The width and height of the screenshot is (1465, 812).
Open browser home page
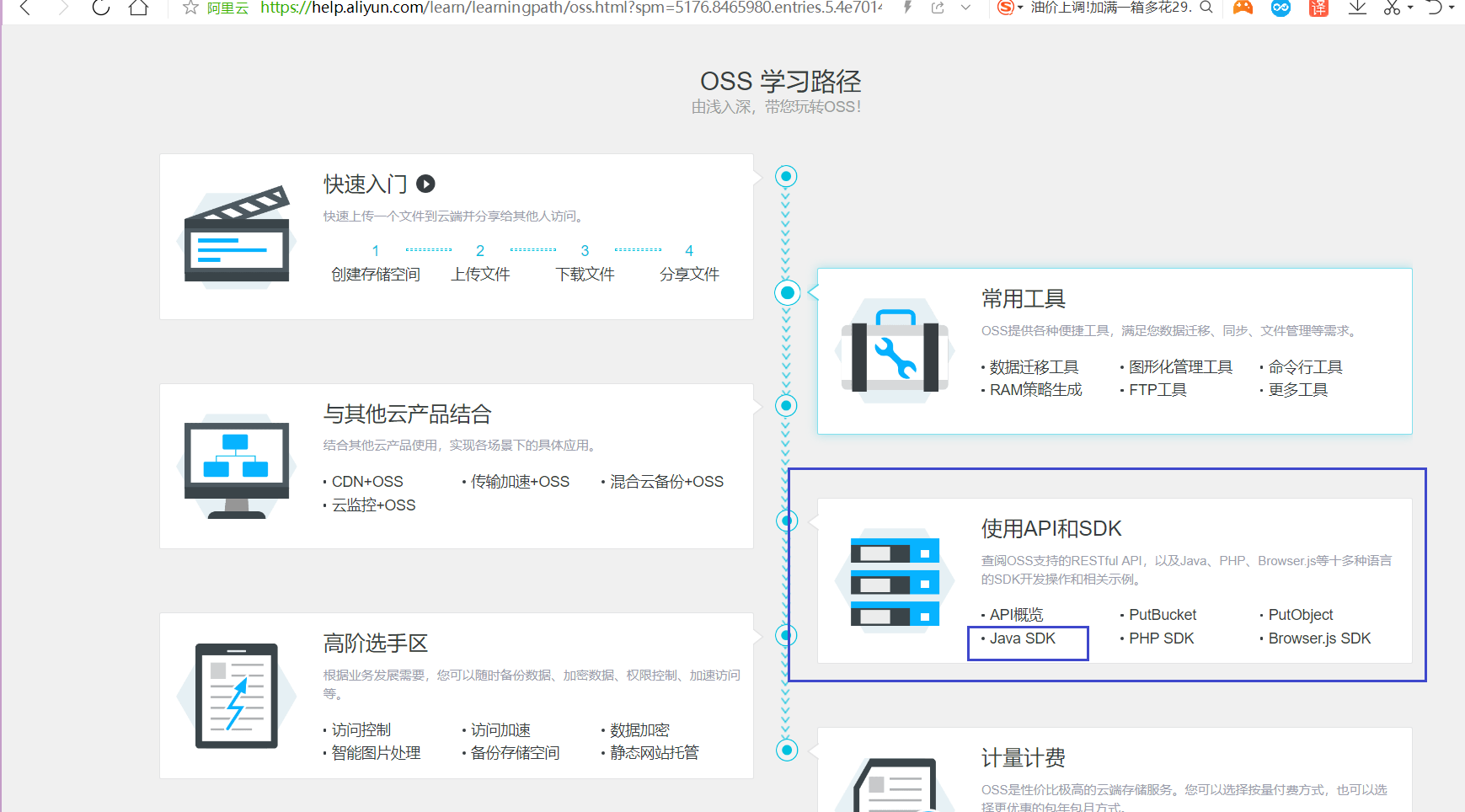point(139,8)
